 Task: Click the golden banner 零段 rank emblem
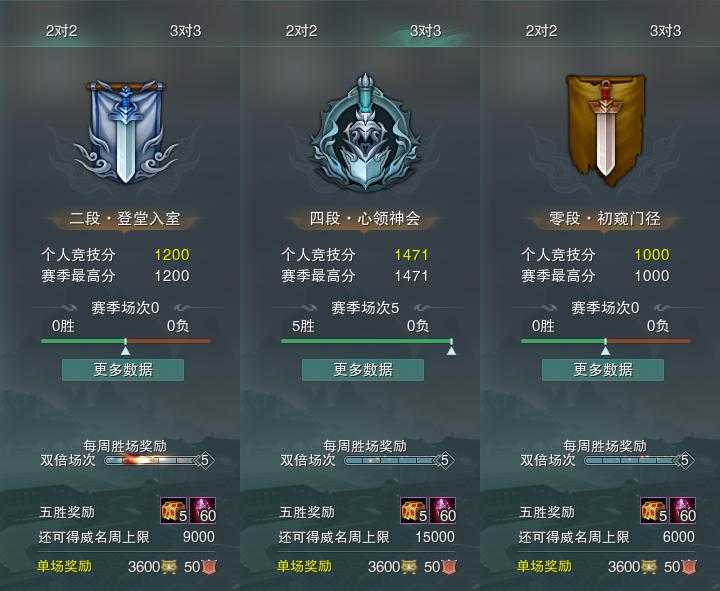coord(606,130)
